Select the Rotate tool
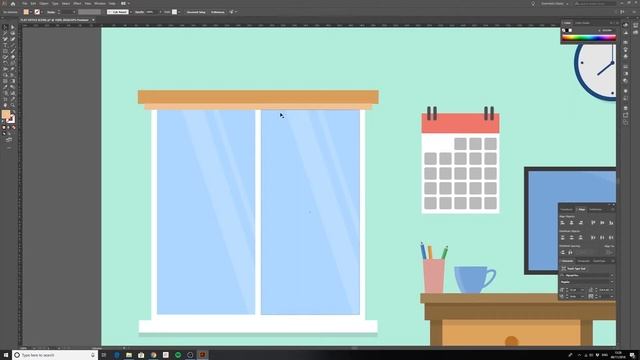This screenshot has height=360, width=640. click(x=5, y=62)
